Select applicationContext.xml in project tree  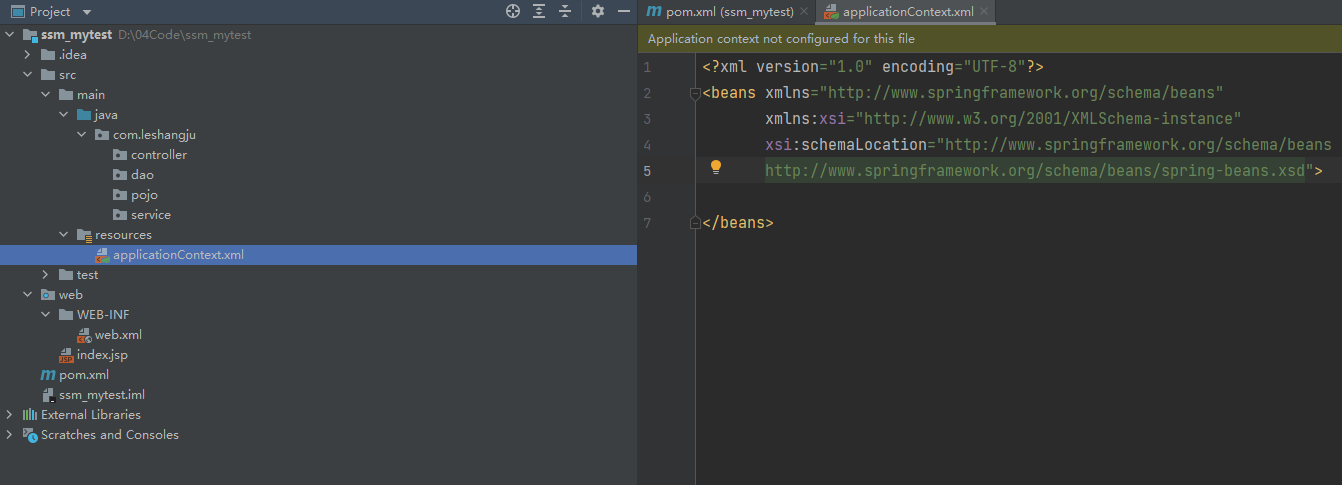(x=178, y=255)
